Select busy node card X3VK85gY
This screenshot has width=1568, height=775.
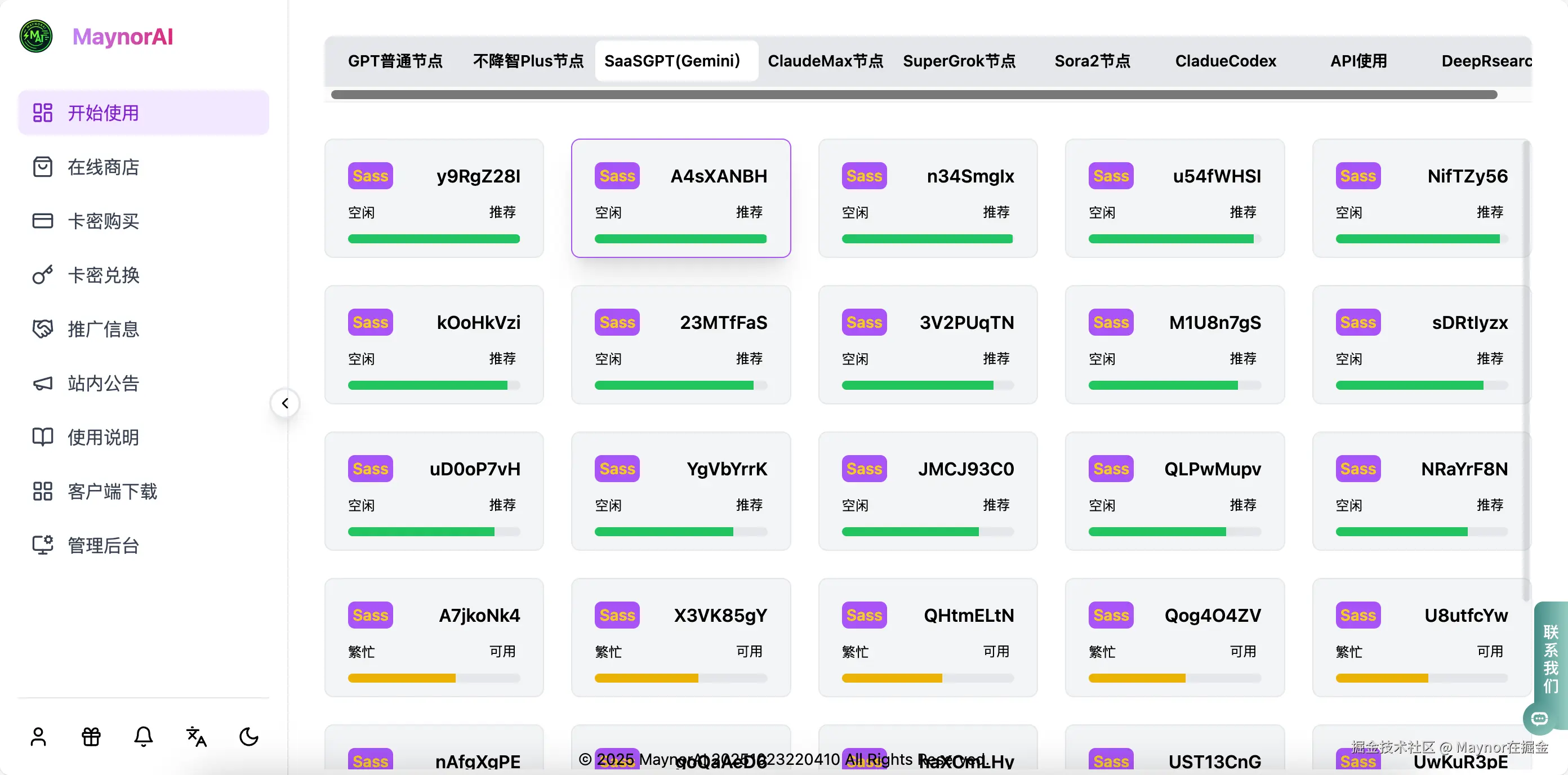tap(680, 637)
